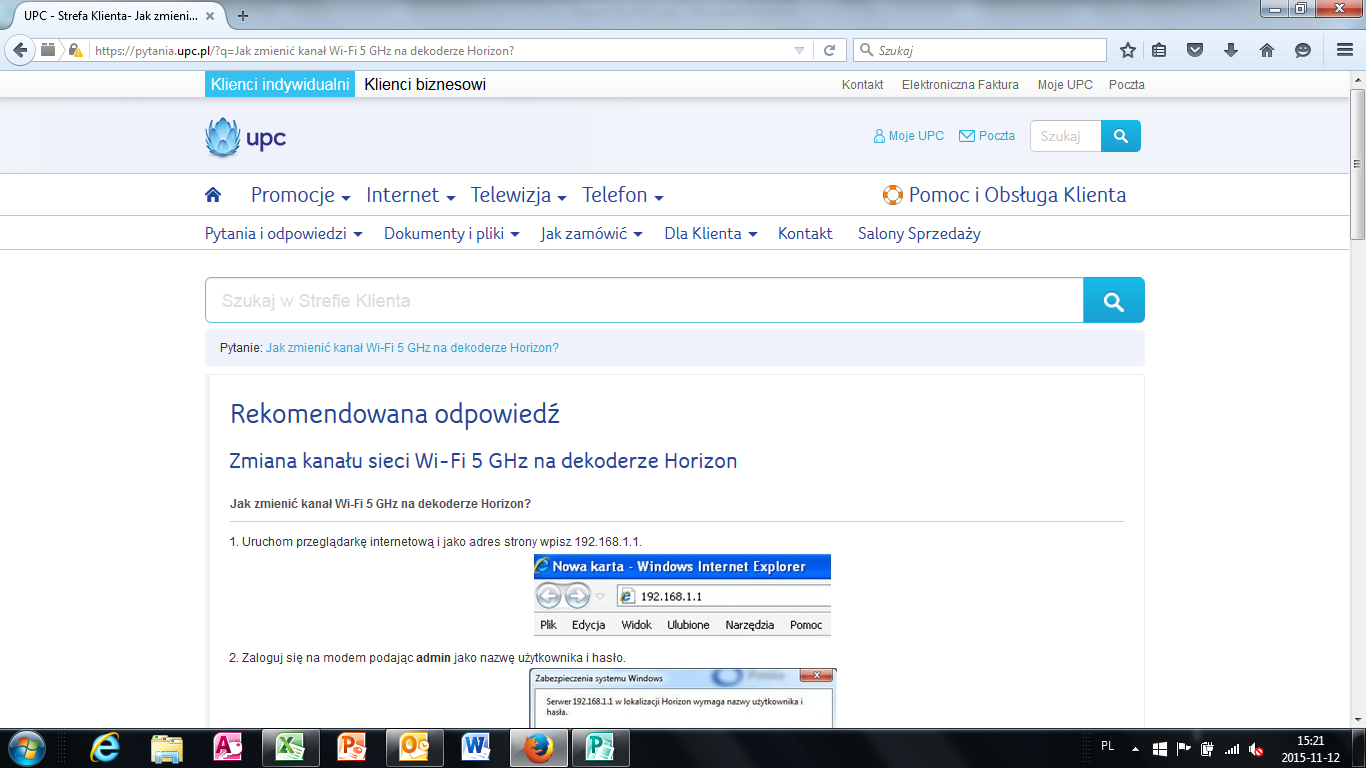Open Windows Explorer from the taskbar
The image size is (1366, 768).
(167, 747)
